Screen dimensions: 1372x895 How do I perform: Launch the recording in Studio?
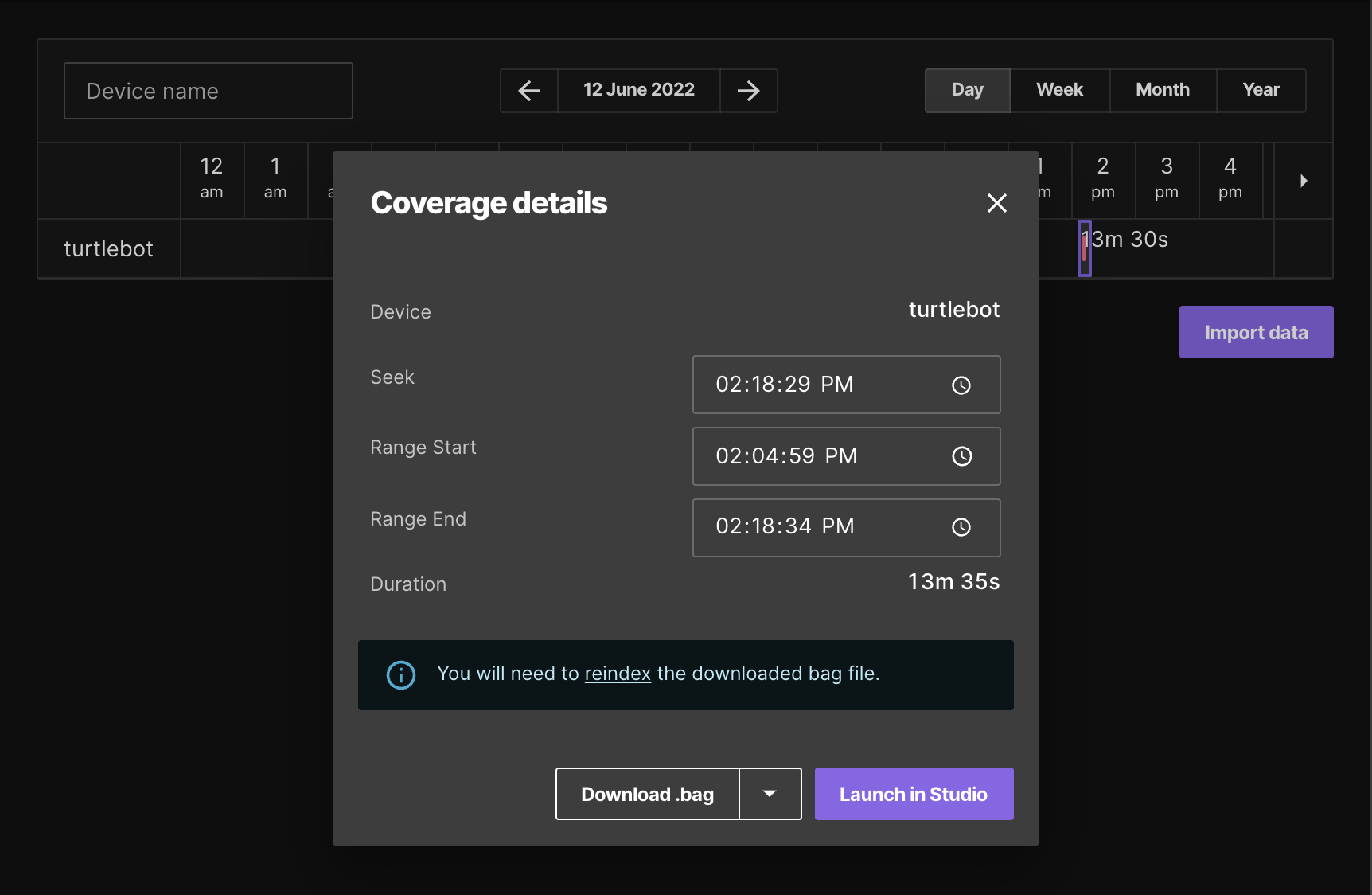click(x=914, y=794)
